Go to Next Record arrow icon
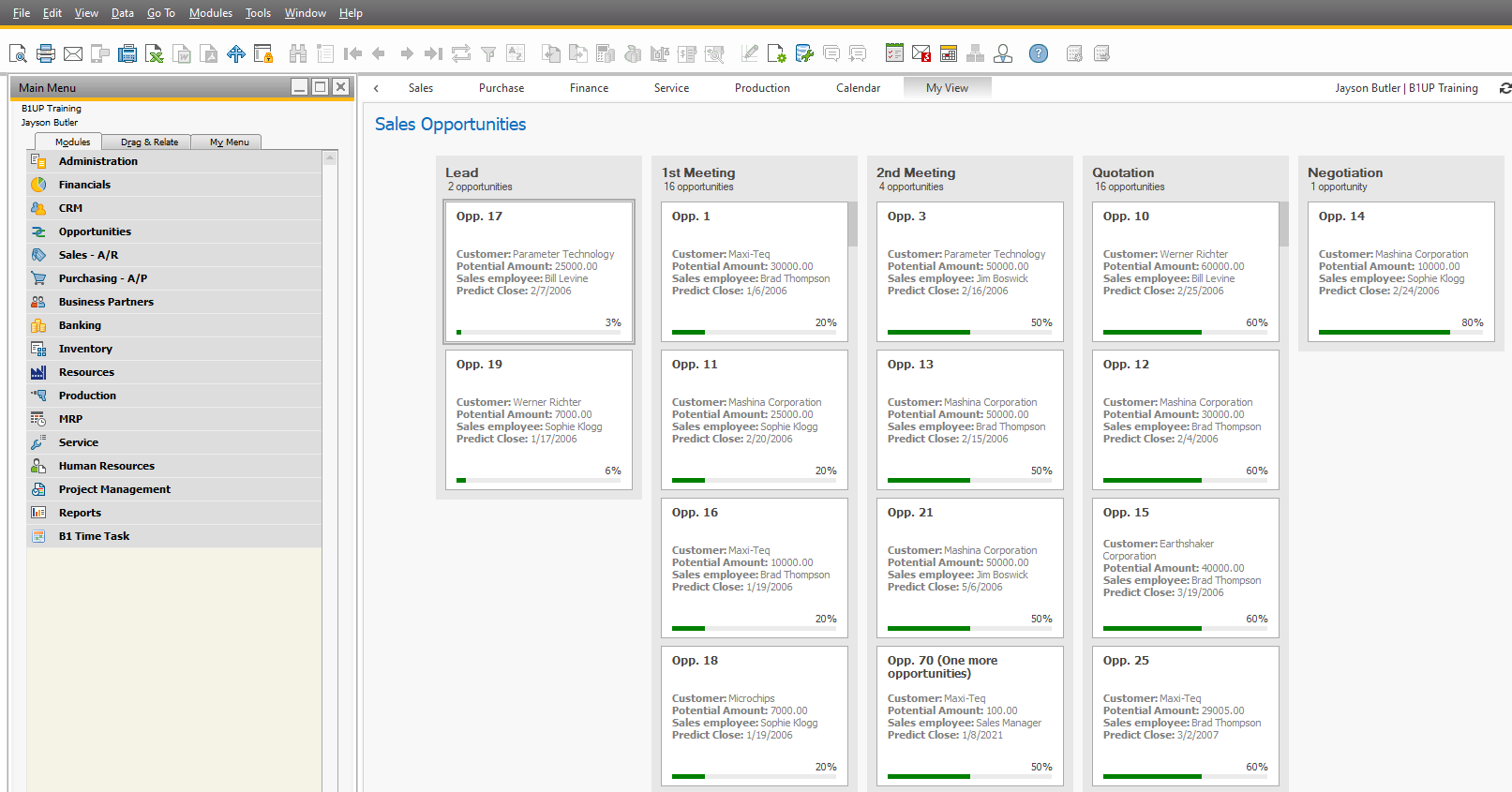The height and width of the screenshot is (792, 1512). pyautogui.click(x=406, y=53)
